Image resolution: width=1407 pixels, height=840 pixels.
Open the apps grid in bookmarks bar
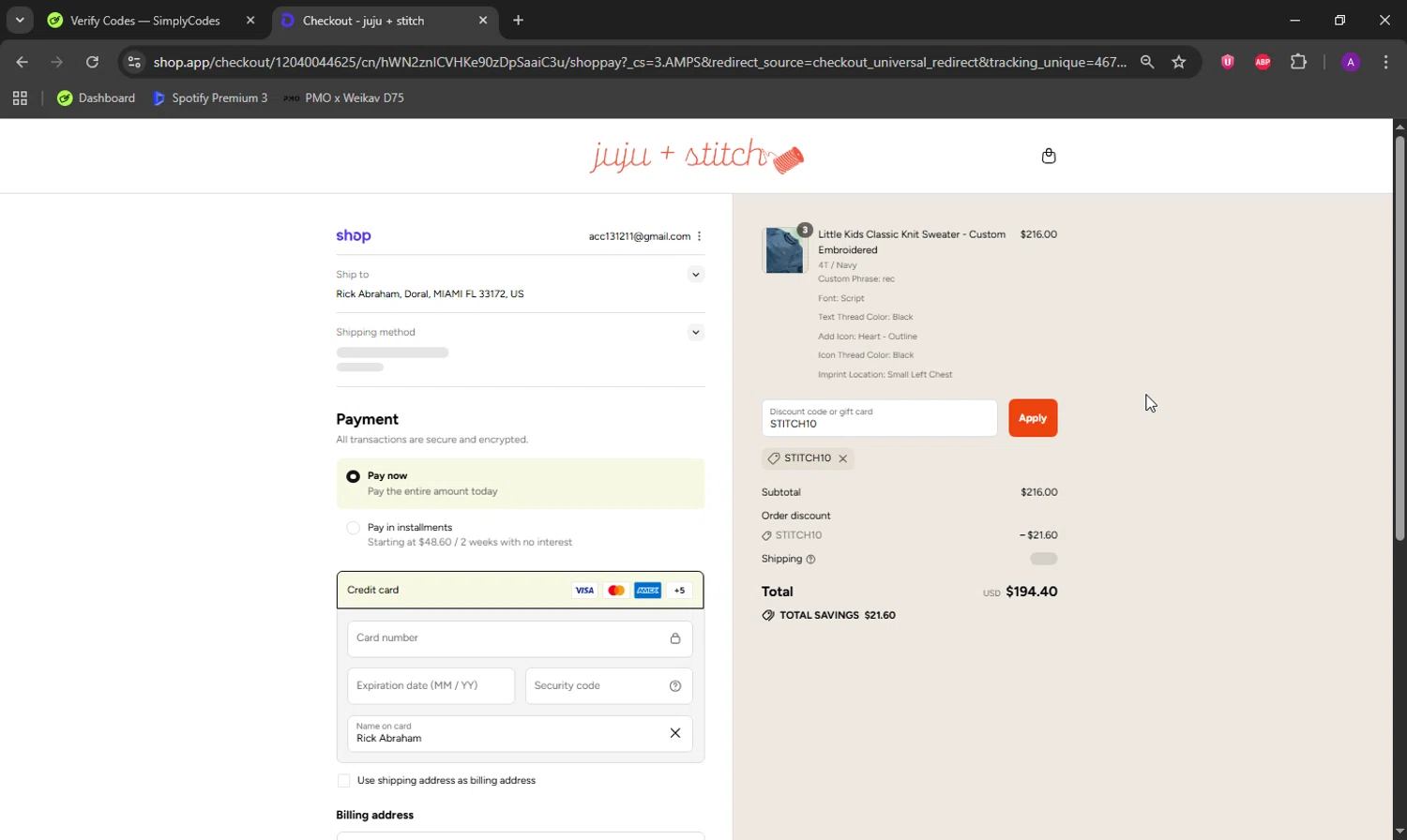(x=20, y=97)
